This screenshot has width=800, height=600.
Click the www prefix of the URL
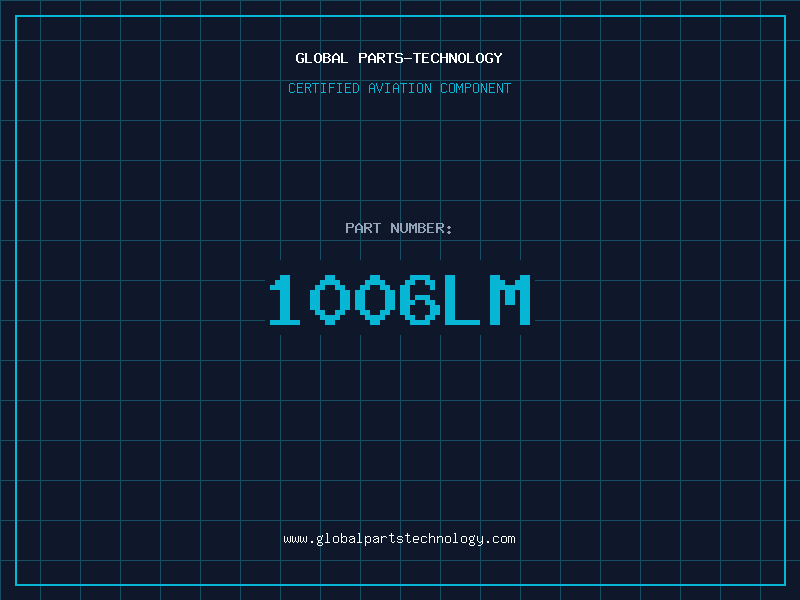[296, 539]
